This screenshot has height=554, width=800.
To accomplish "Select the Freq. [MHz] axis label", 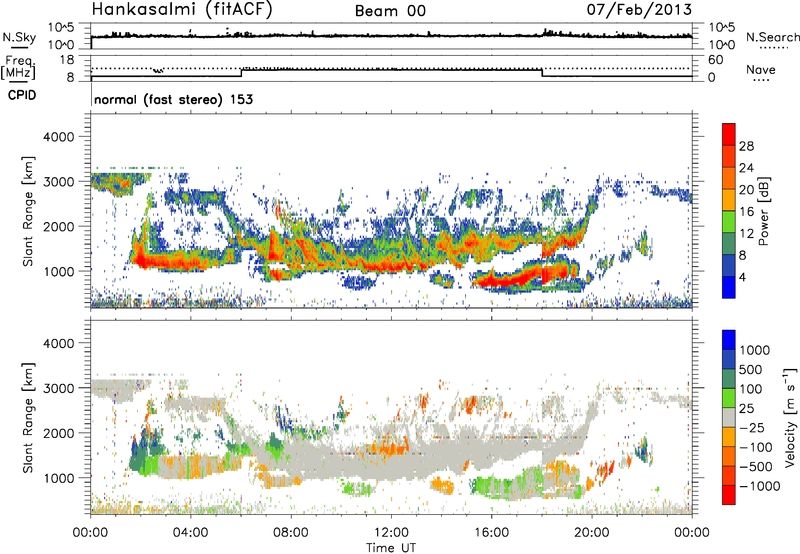I will [19, 67].
